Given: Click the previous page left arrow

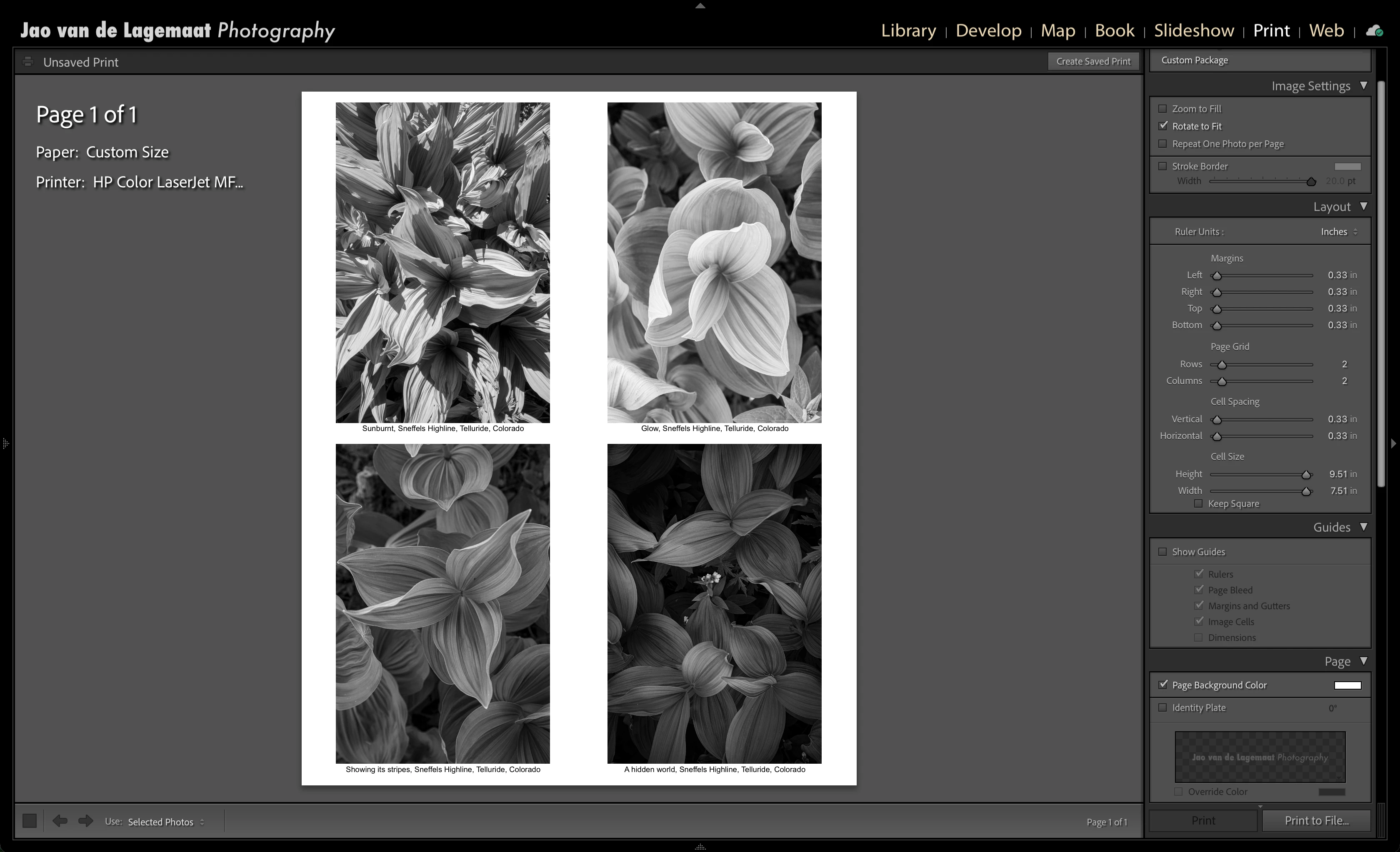Looking at the screenshot, I should point(60,821).
